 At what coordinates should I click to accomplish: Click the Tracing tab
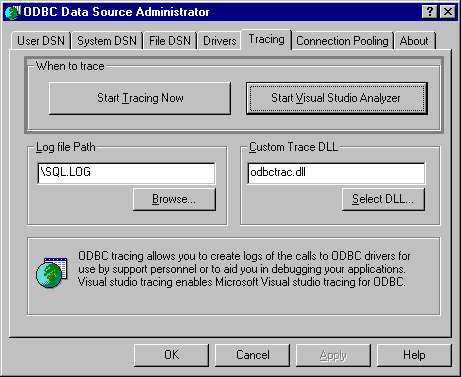[x=266, y=39]
